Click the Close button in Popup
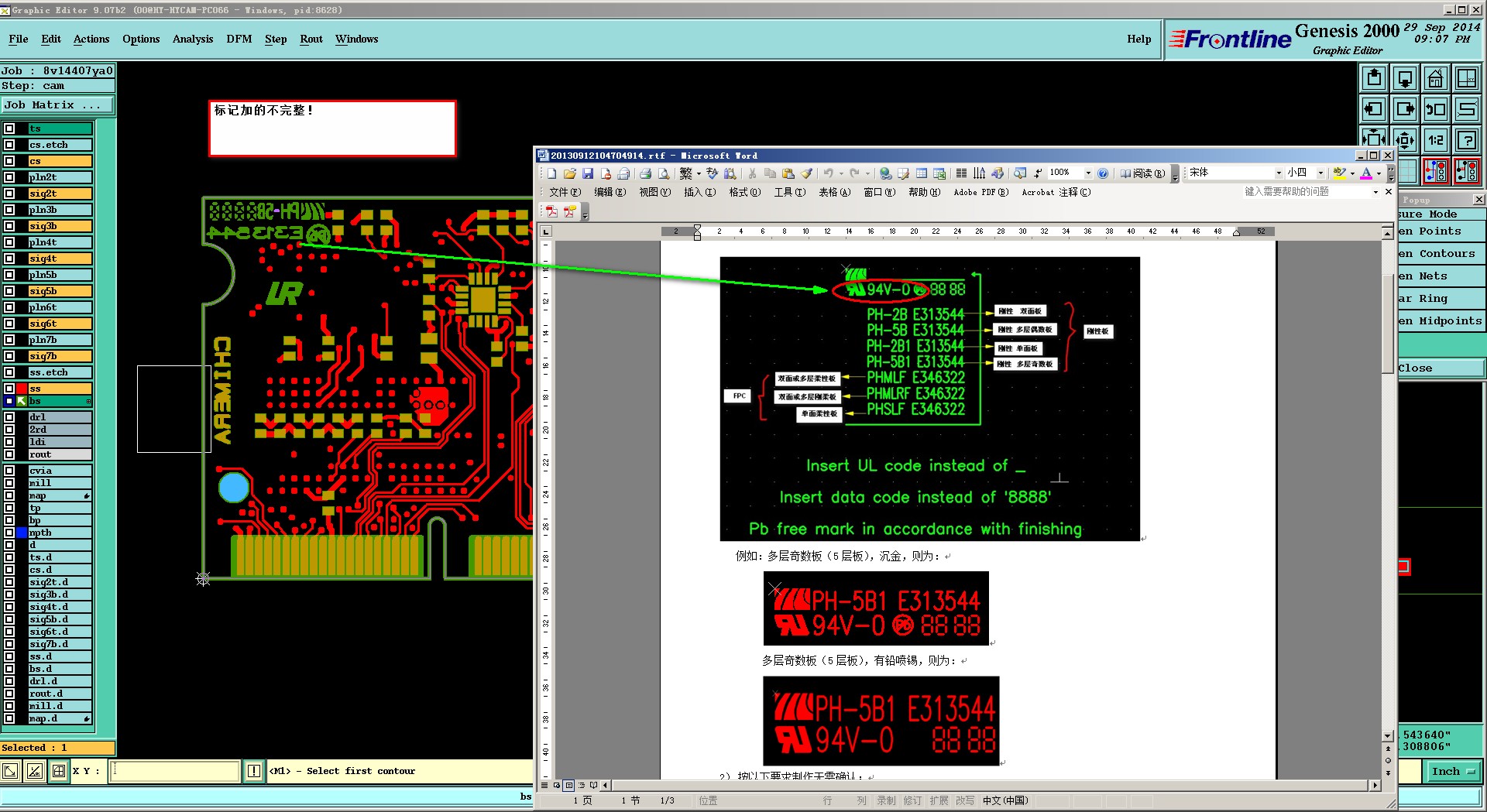The width and height of the screenshot is (1487, 812). tap(1441, 368)
